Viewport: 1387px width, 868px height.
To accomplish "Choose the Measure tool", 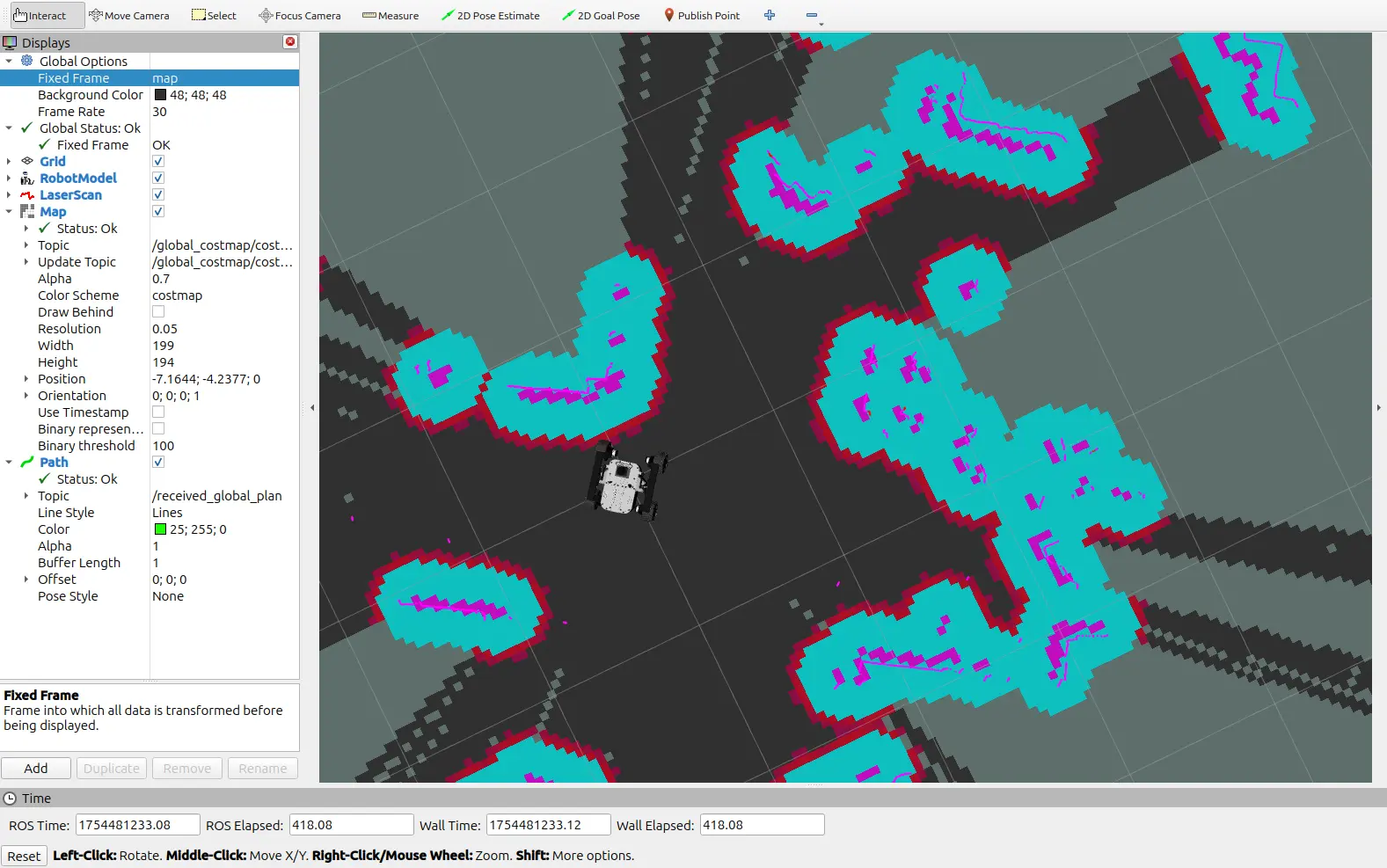I will point(391,15).
